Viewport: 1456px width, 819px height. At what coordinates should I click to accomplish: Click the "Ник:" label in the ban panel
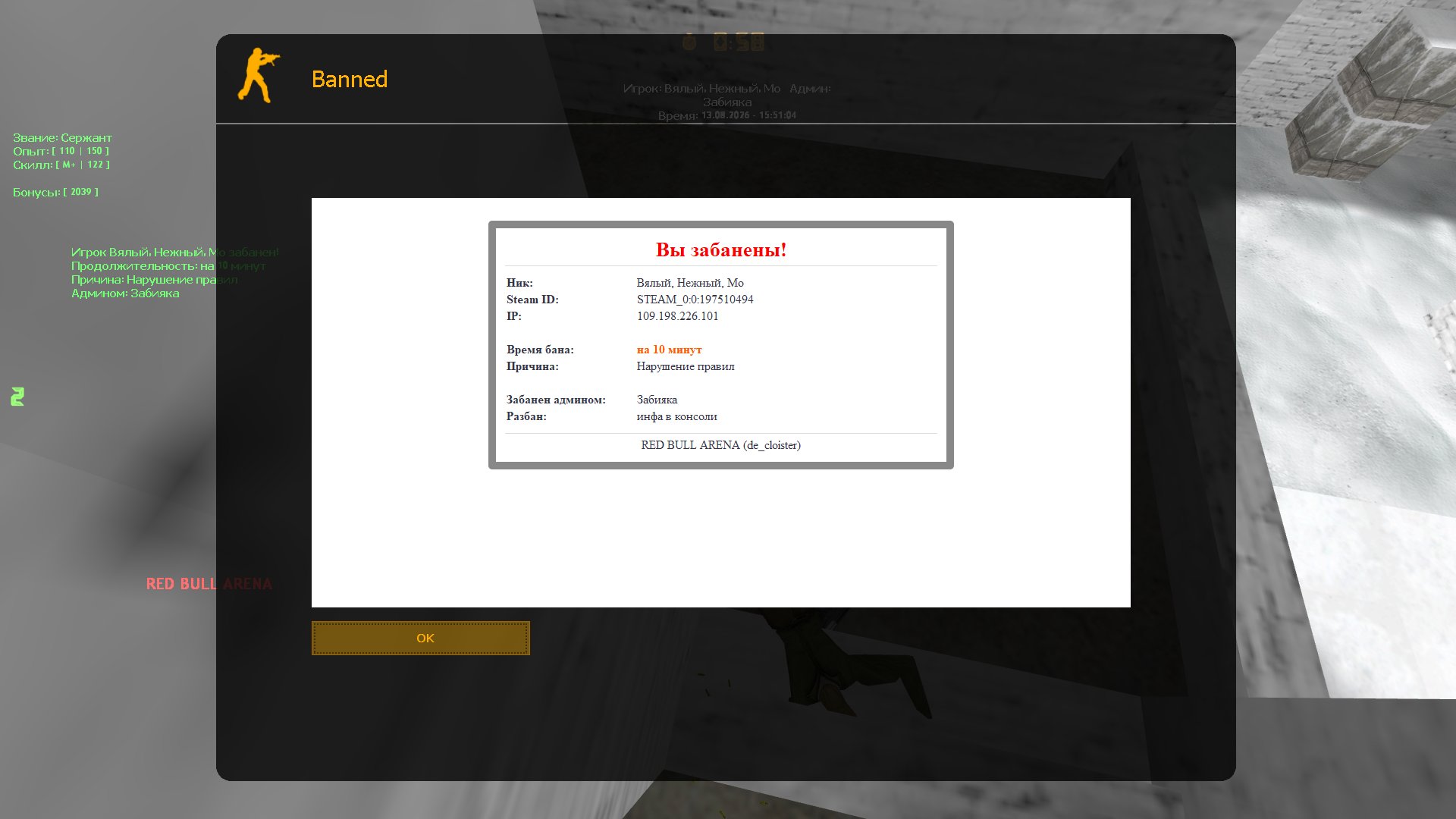[519, 283]
